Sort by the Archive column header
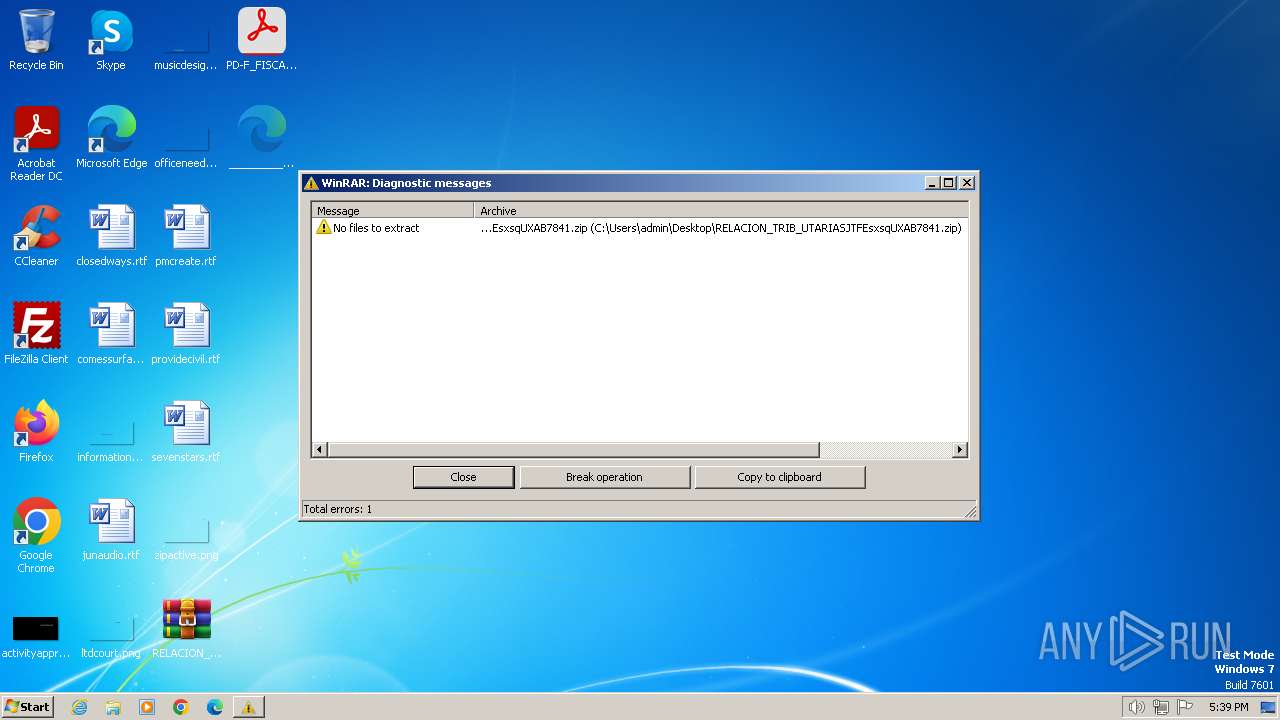1280x720 pixels. tap(721, 211)
